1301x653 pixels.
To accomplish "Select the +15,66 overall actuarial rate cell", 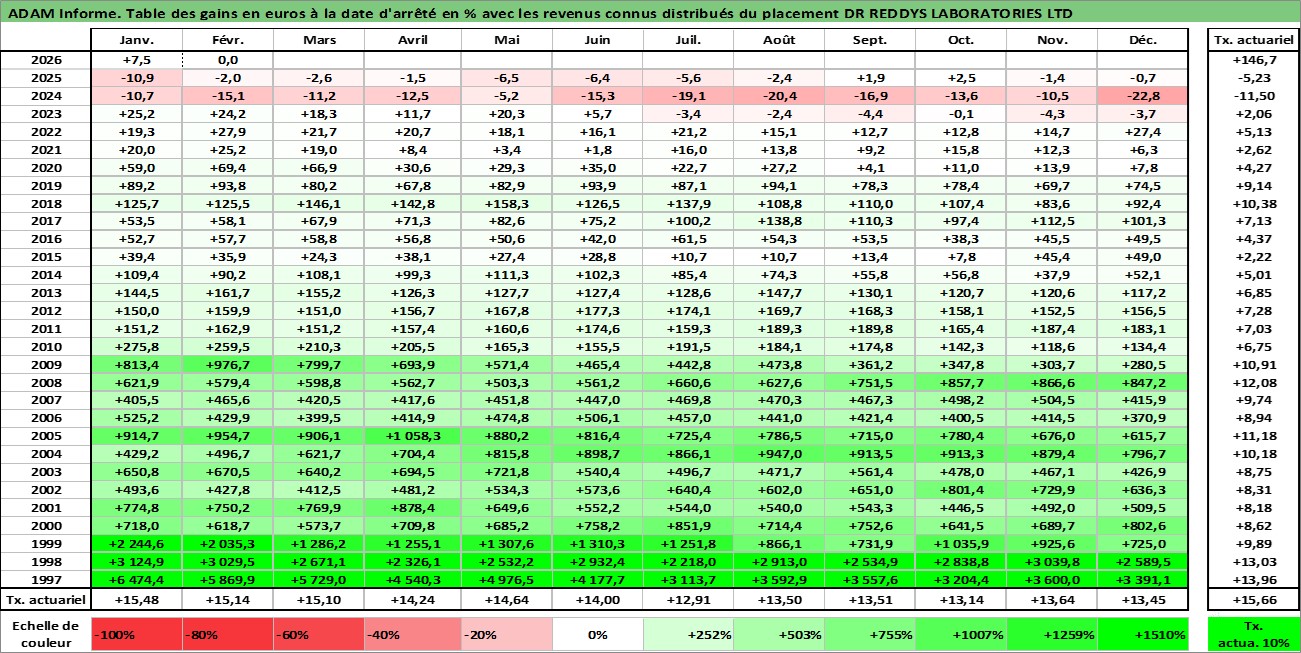I will [1253, 600].
